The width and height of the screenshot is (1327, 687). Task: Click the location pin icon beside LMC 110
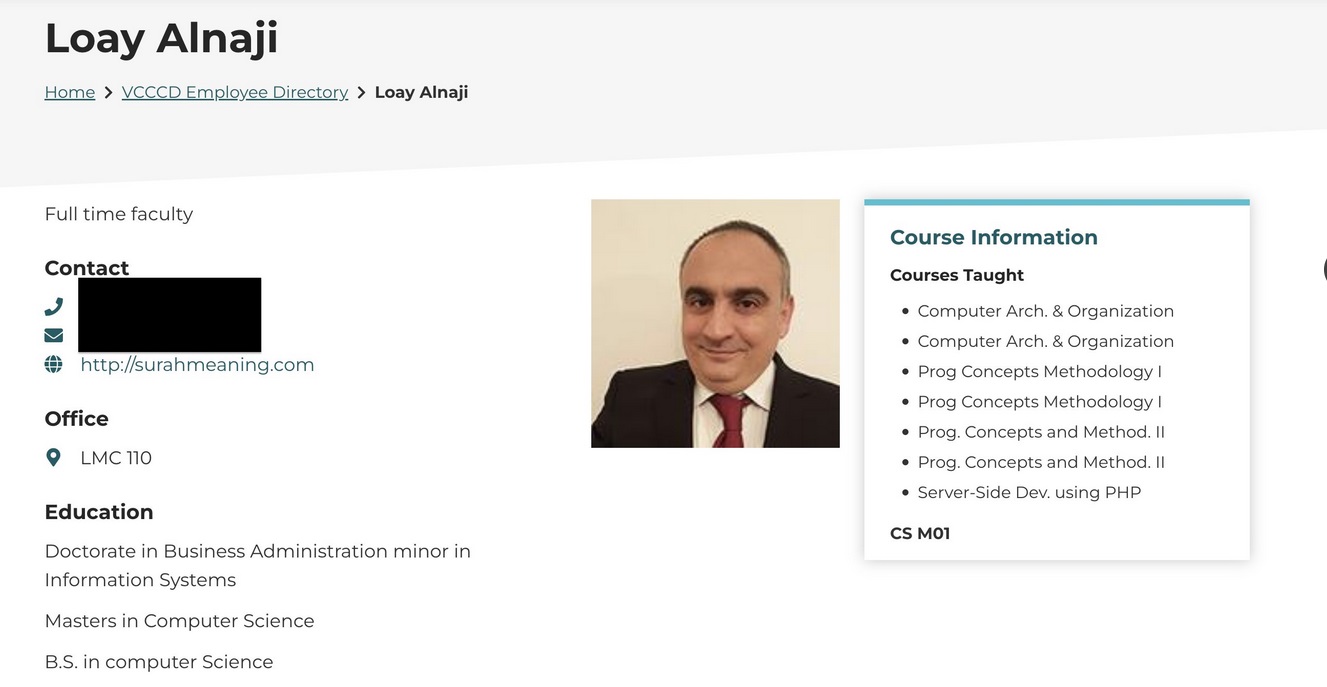tap(53, 457)
